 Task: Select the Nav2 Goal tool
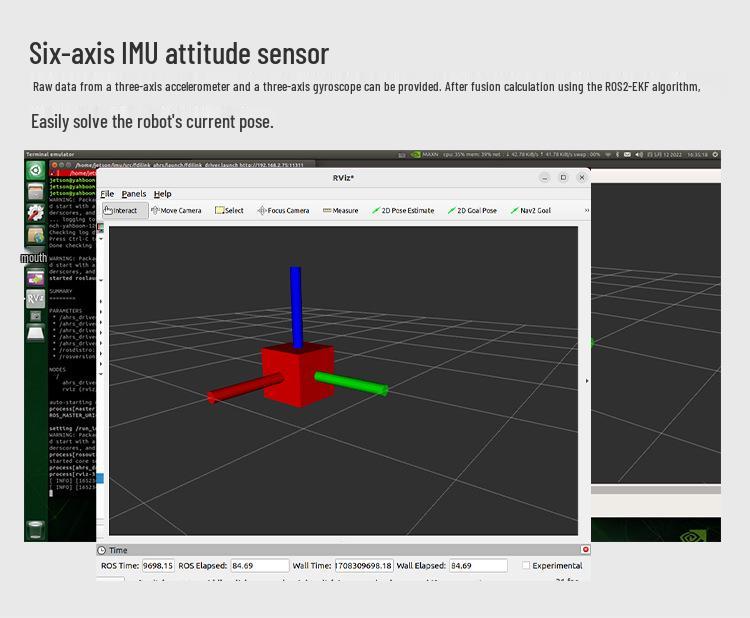(x=530, y=210)
